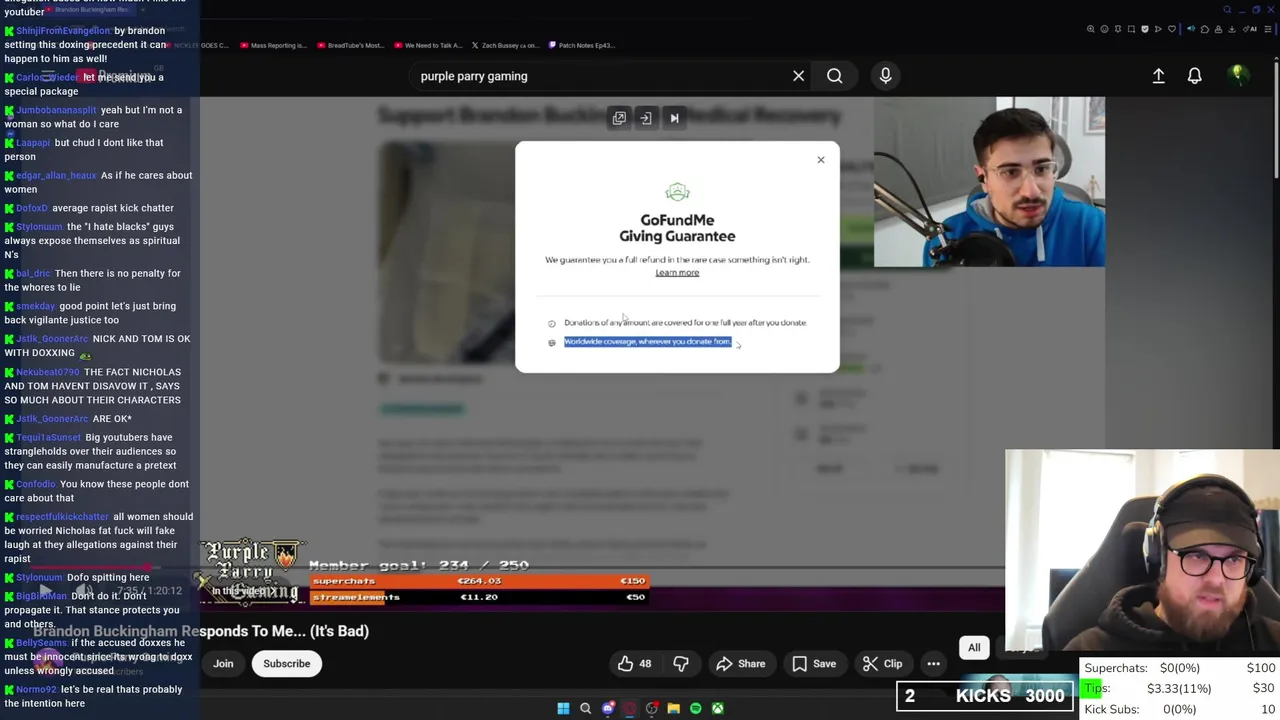Run the YouTube search with magnifier button
1280x720 pixels.
834,76
